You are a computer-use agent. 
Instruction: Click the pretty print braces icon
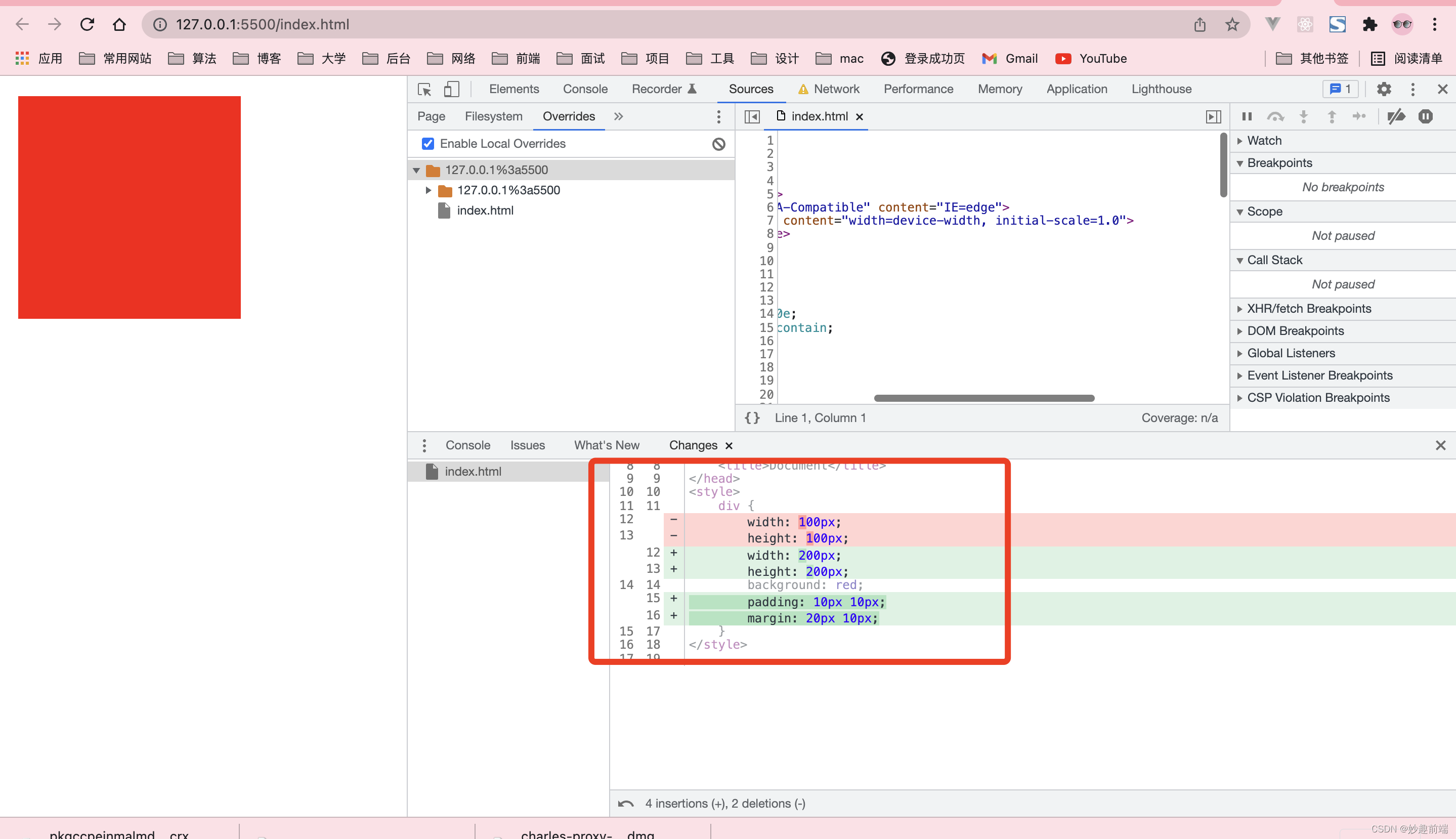click(752, 418)
